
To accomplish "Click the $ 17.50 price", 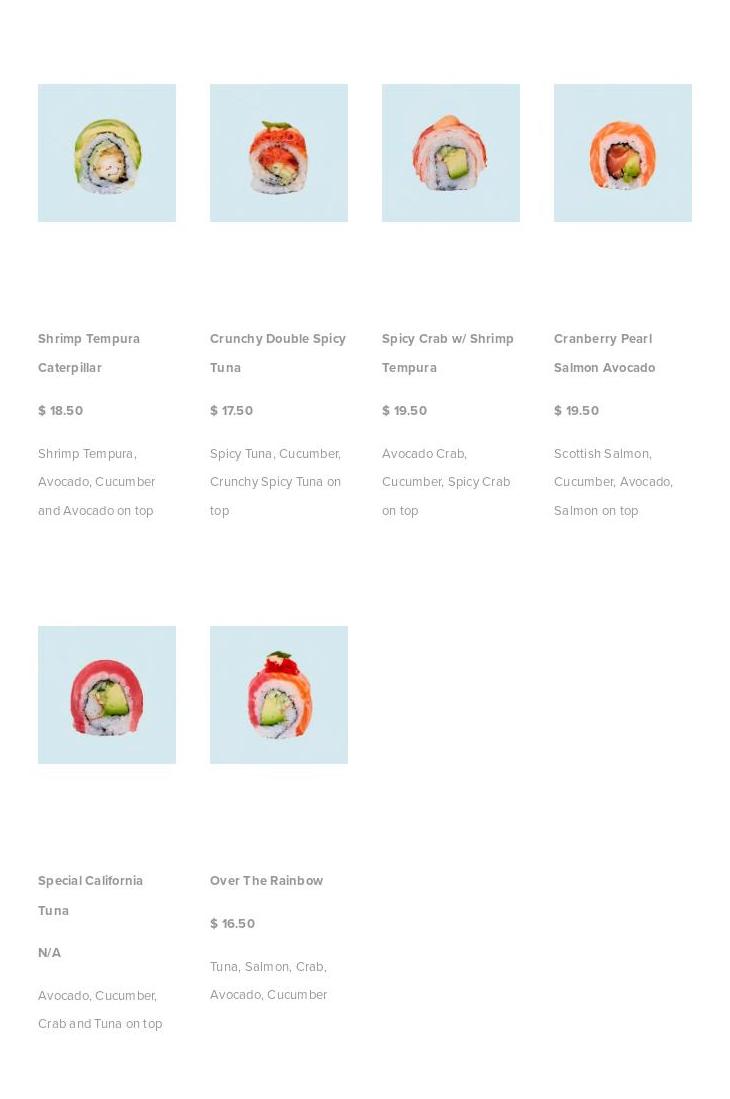I will pyautogui.click(x=231, y=411).
